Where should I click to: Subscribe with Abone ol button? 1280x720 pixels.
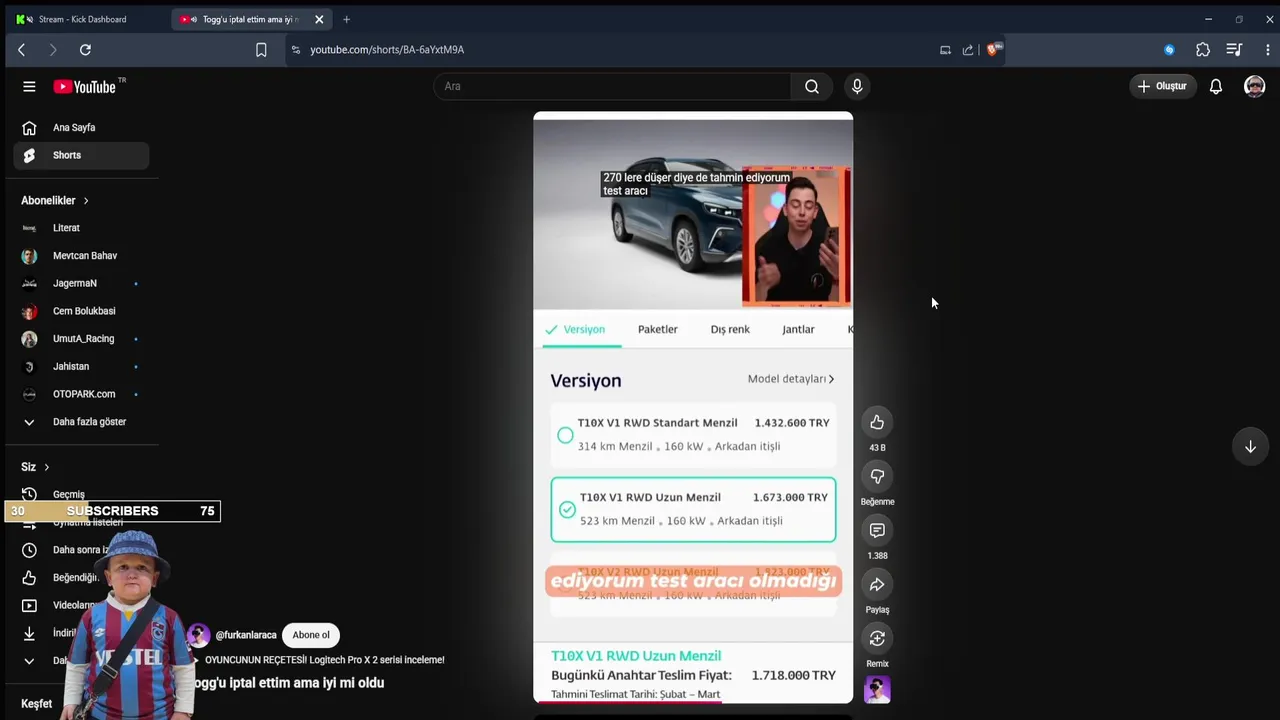point(311,635)
